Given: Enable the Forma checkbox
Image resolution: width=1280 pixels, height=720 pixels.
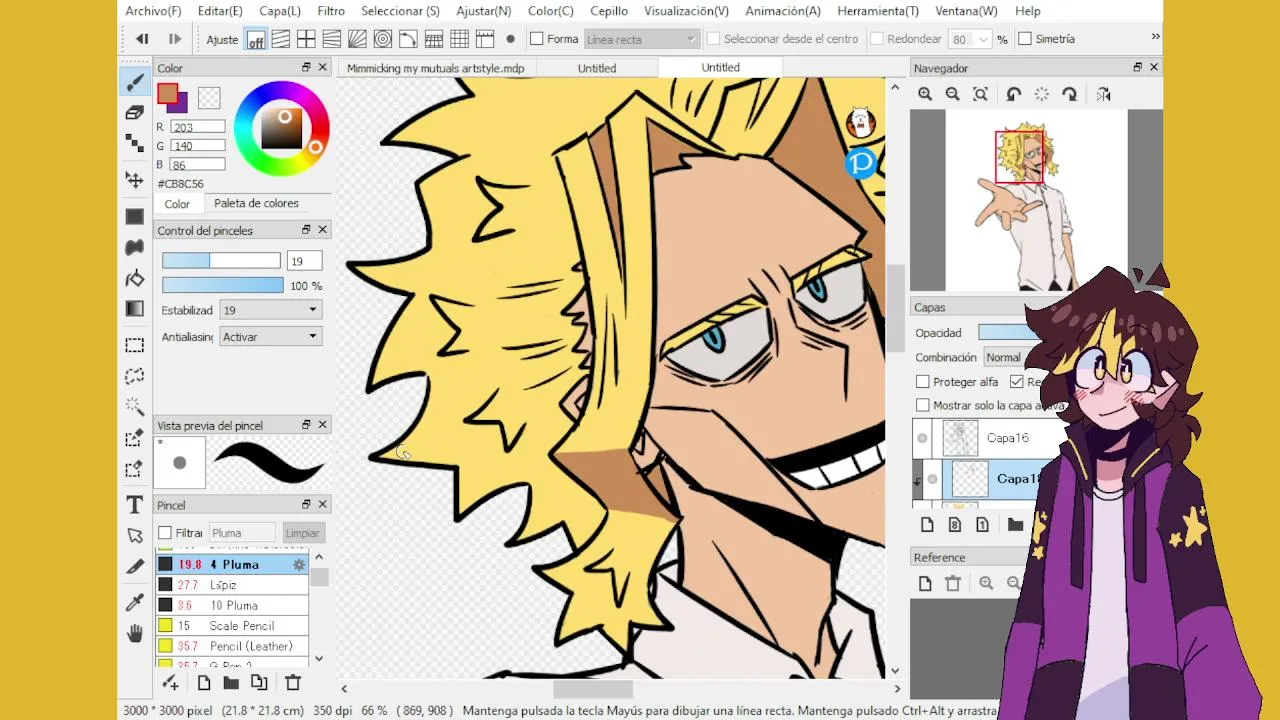Looking at the screenshot, I should coord(536,39).
